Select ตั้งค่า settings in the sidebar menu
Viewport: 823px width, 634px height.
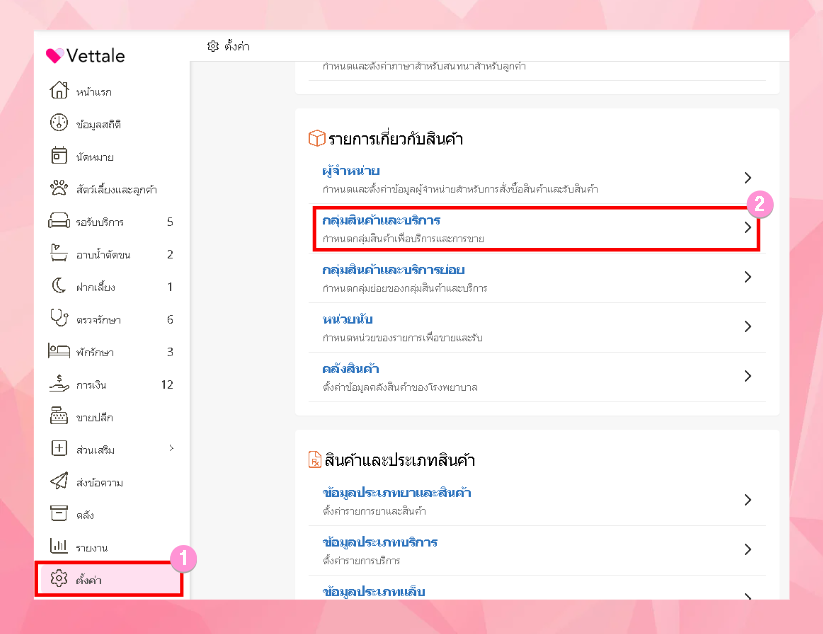(92, 580)
